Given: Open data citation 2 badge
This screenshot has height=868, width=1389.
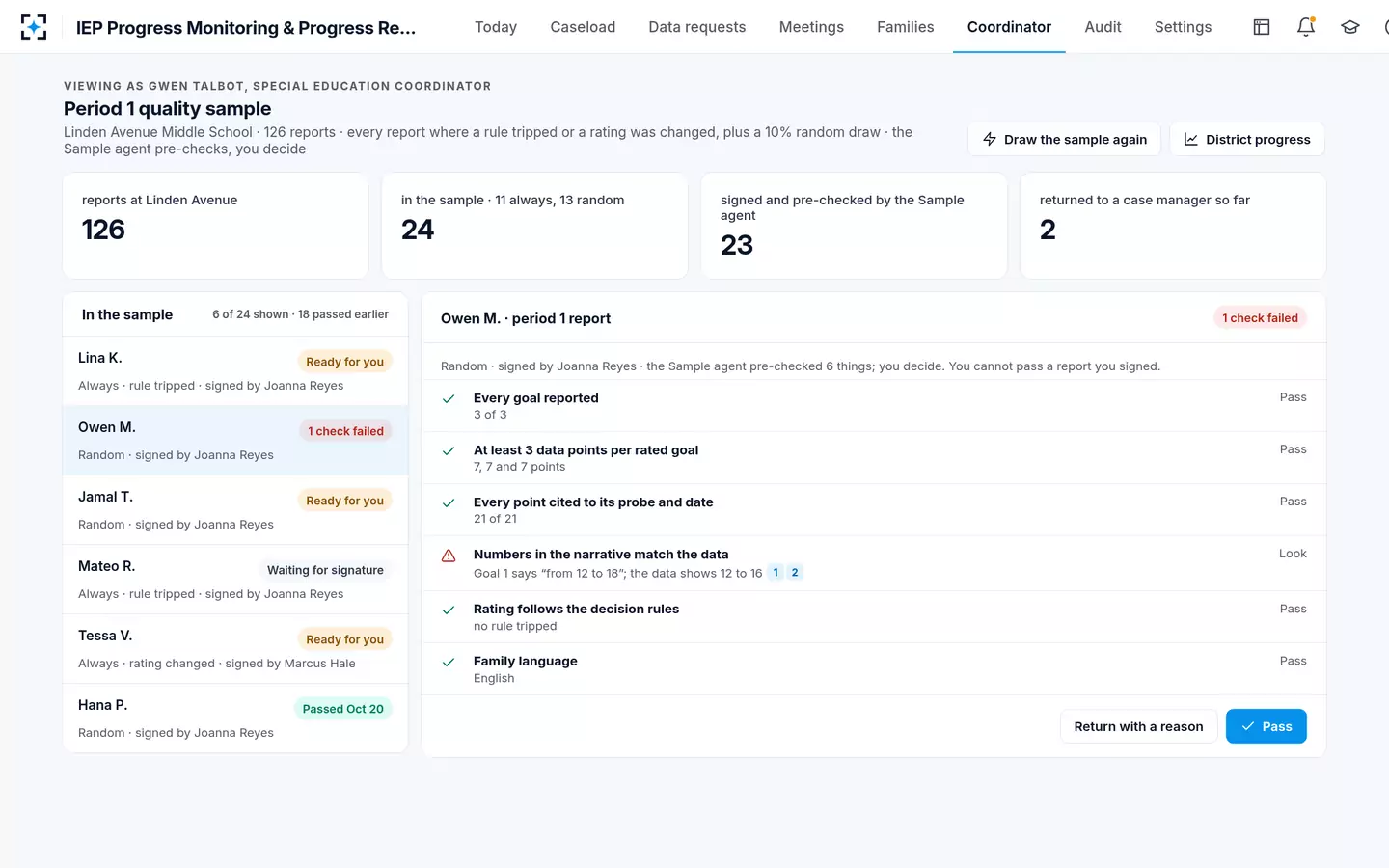Looking at the screenshot, I should click(795, 573).
